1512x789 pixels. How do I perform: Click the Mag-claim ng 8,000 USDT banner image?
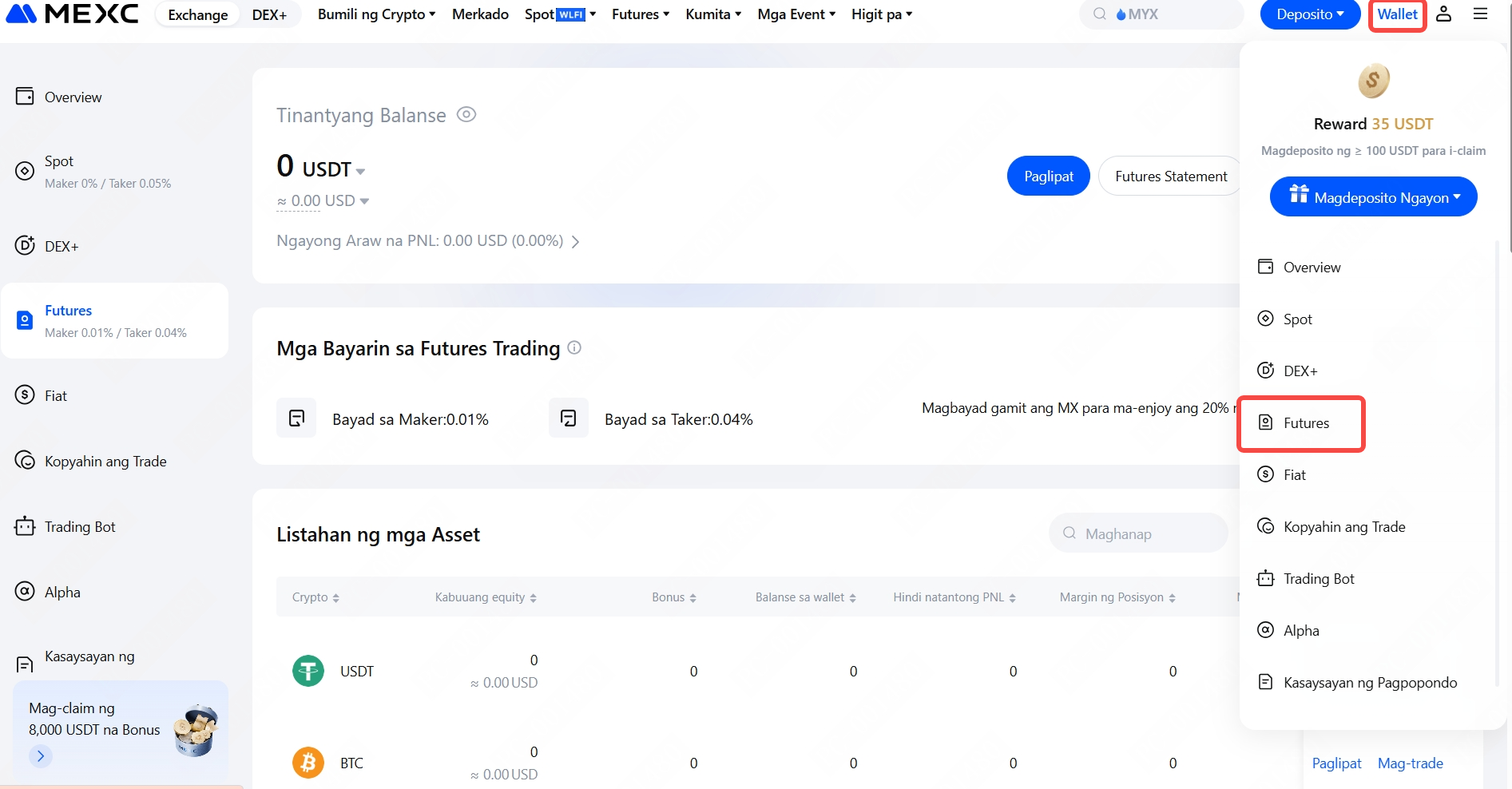click(x=196, y=730)
